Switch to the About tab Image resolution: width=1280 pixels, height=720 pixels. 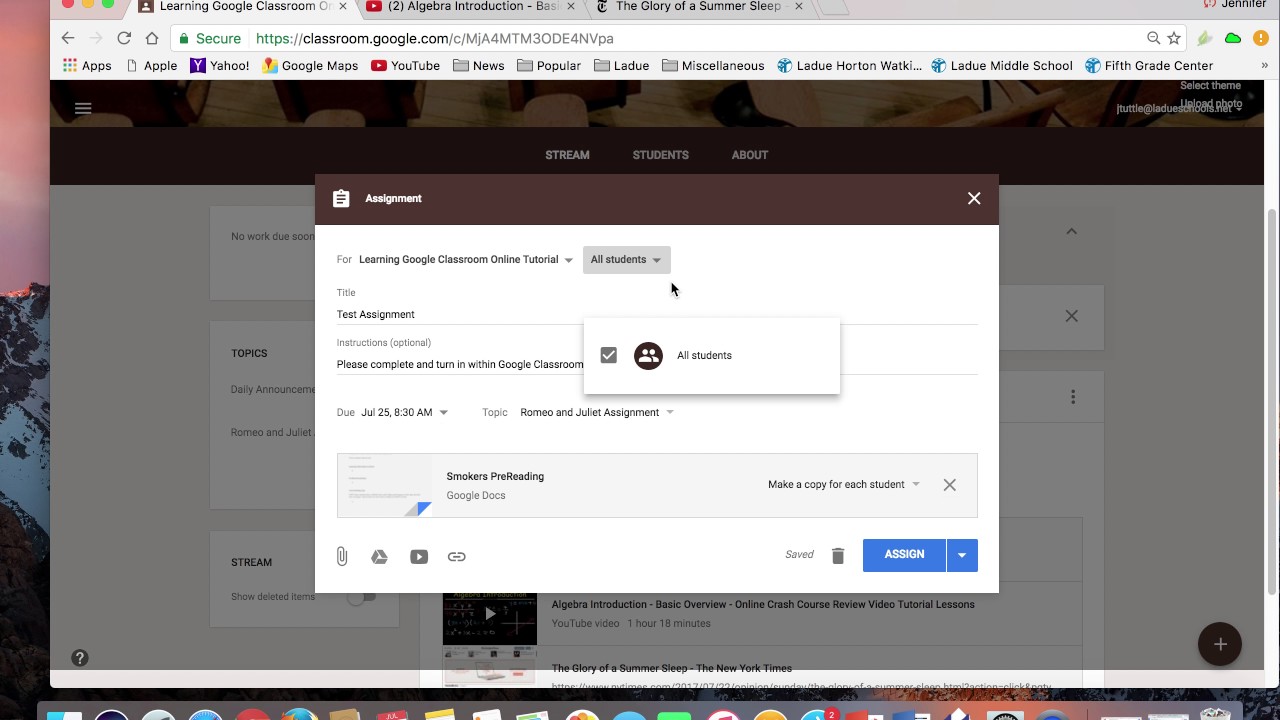coord(749,155)
